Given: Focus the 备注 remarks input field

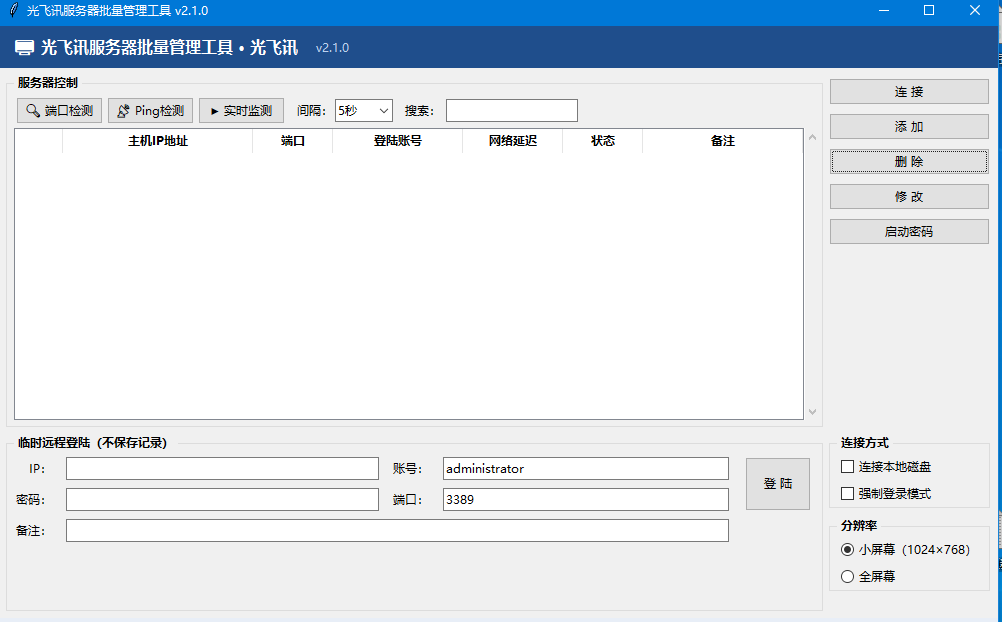Looking at the screenshot, I should click(397, 531).
